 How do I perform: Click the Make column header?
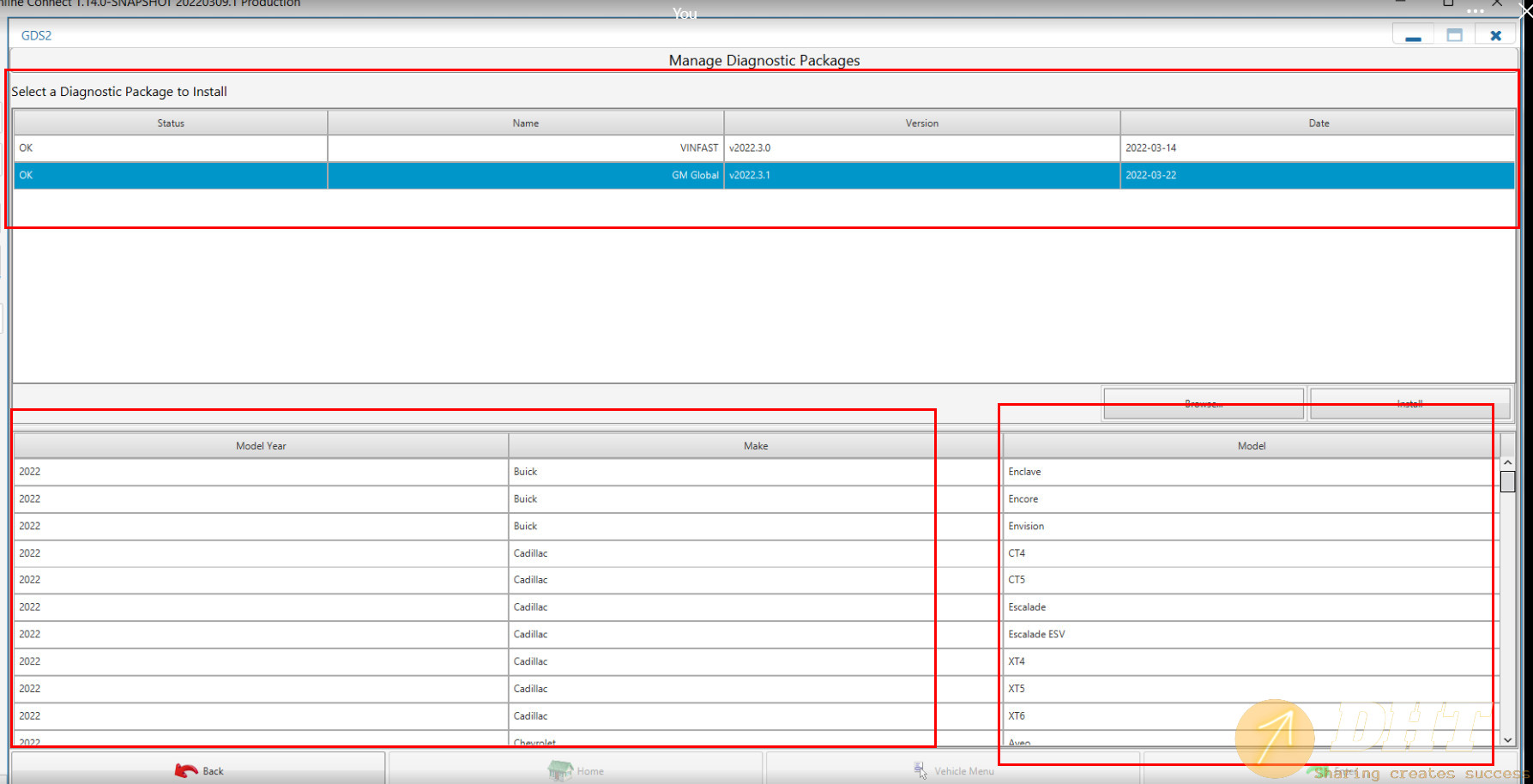tap(755, 446)
